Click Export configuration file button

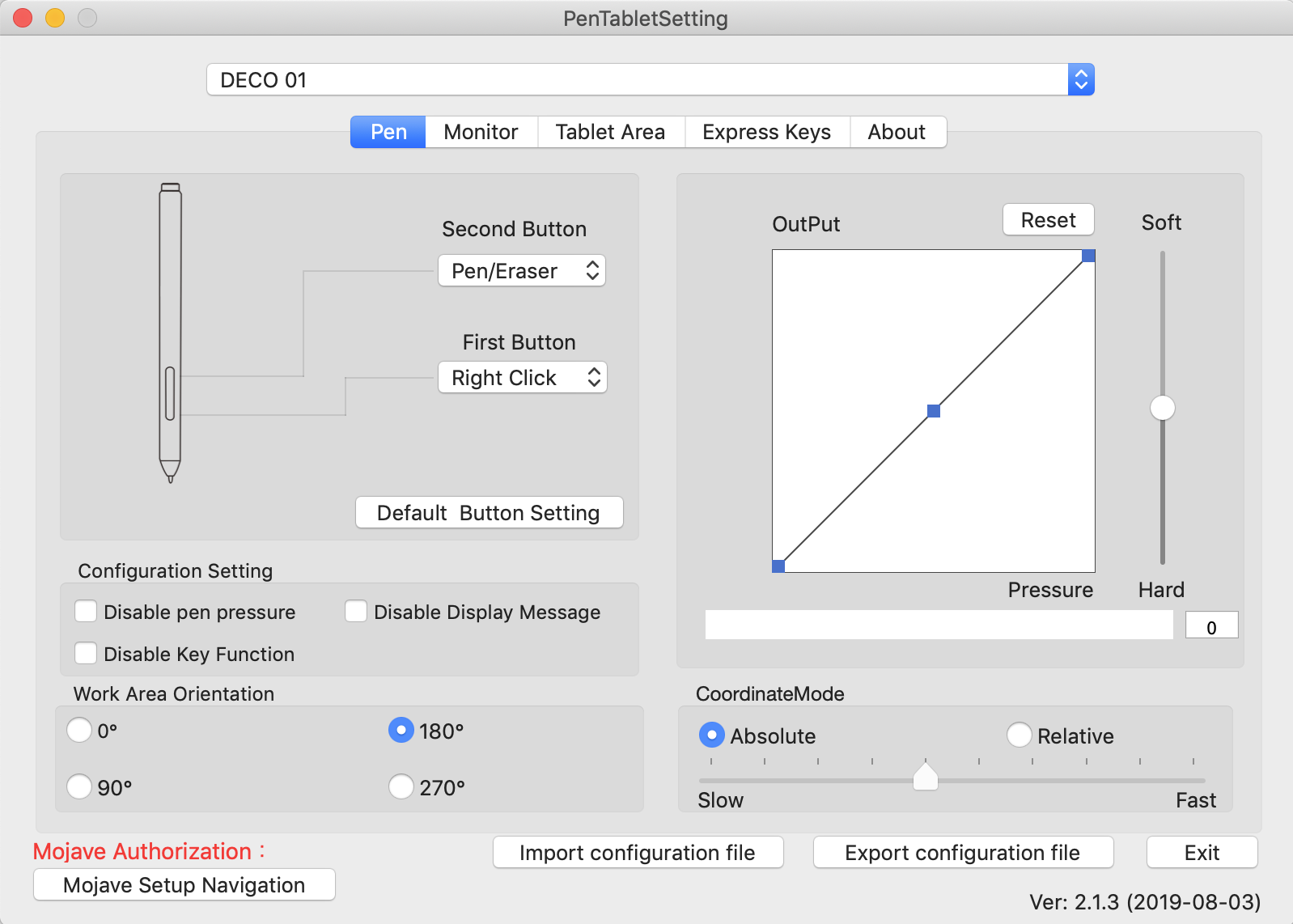(x=963, y=853)
